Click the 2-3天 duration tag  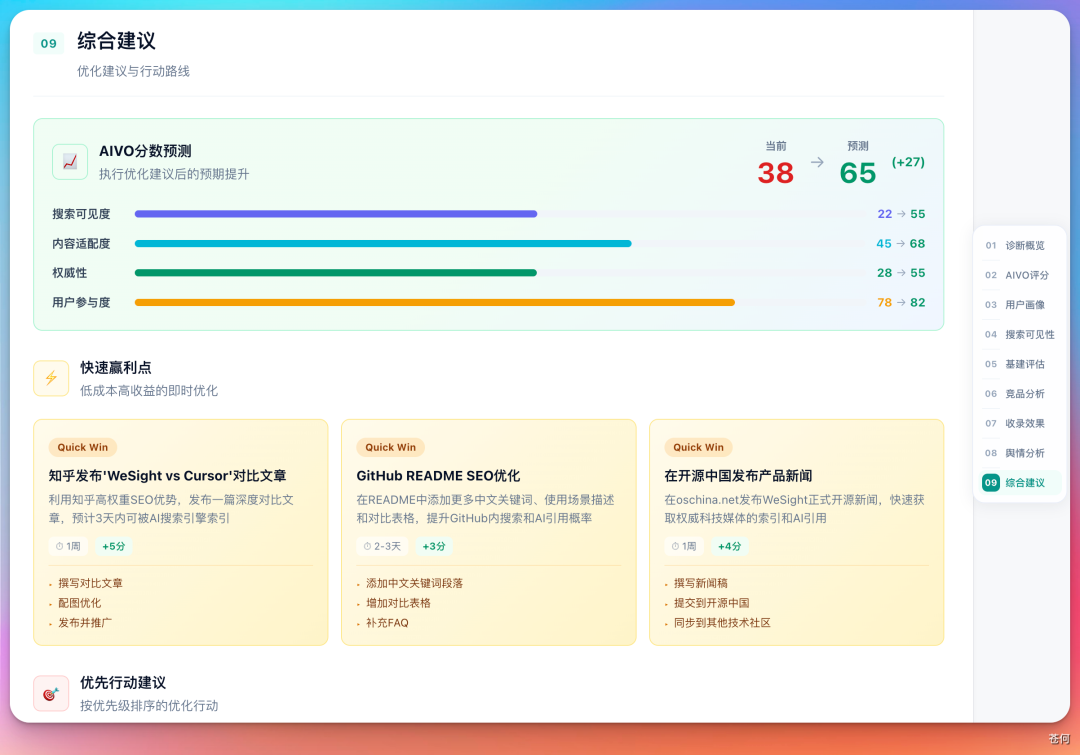382,546
